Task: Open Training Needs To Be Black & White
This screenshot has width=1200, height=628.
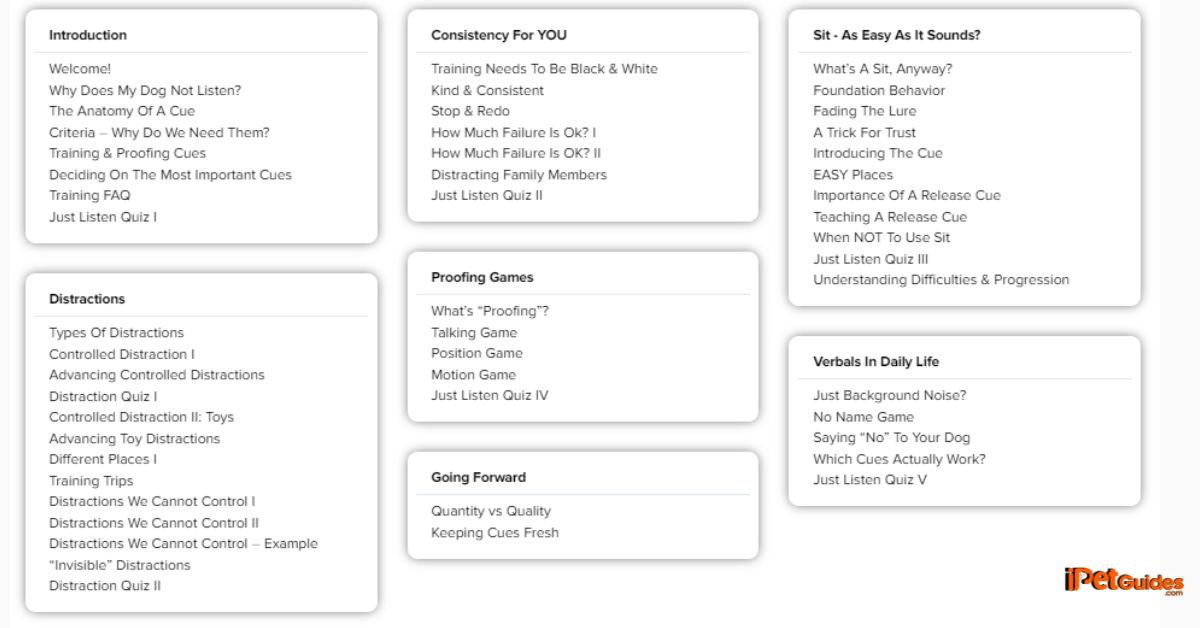Action: tap(544, 69)
